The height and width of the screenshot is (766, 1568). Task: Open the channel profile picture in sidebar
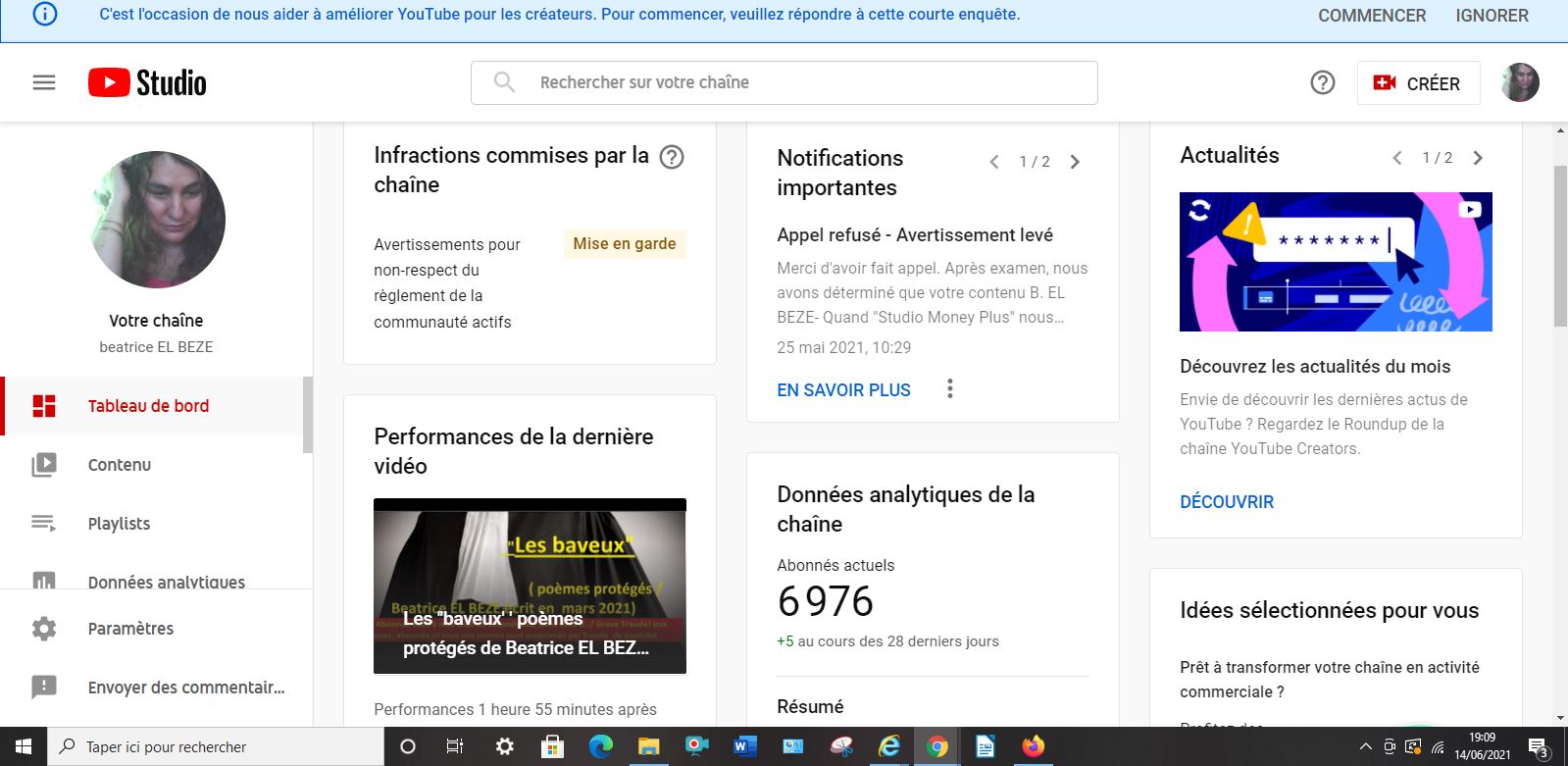[157, 220]
